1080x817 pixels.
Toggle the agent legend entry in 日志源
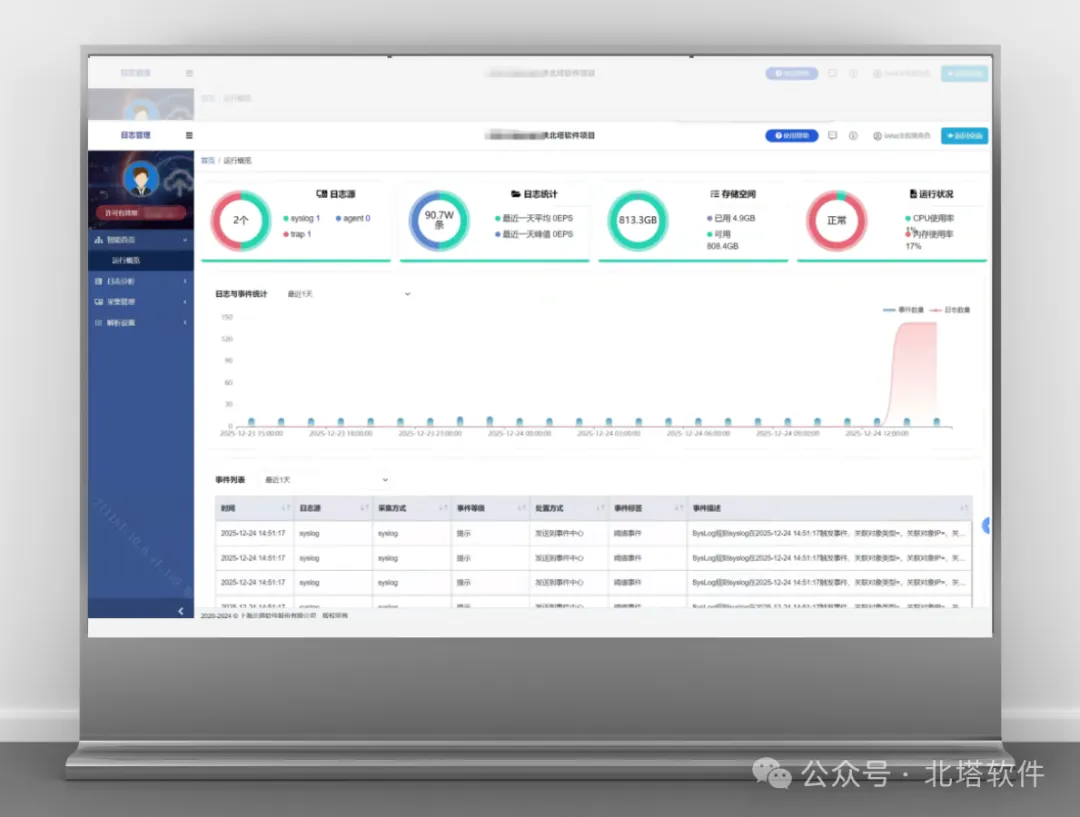coord(353,218)
